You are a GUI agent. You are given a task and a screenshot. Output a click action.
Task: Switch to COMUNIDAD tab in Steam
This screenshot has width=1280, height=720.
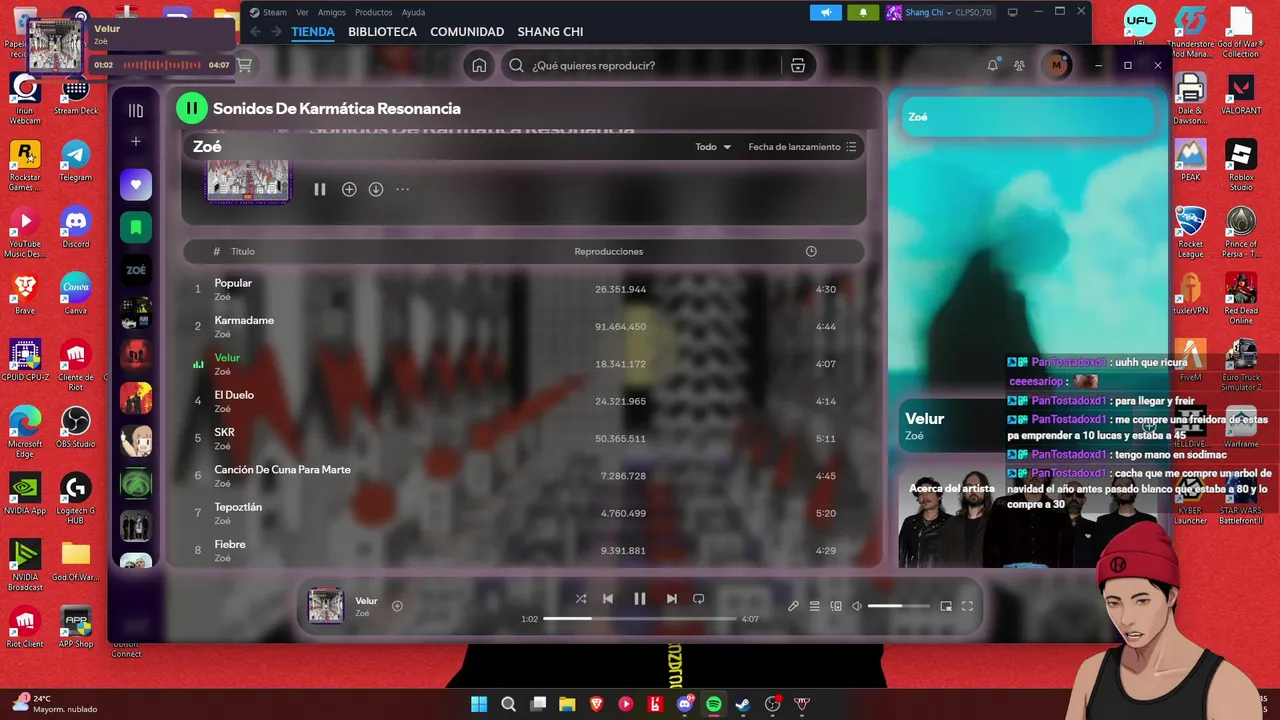point(467,32)
